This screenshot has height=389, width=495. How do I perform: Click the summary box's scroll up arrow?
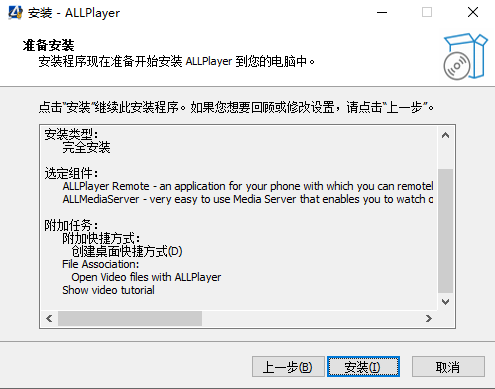coord(445,135)
